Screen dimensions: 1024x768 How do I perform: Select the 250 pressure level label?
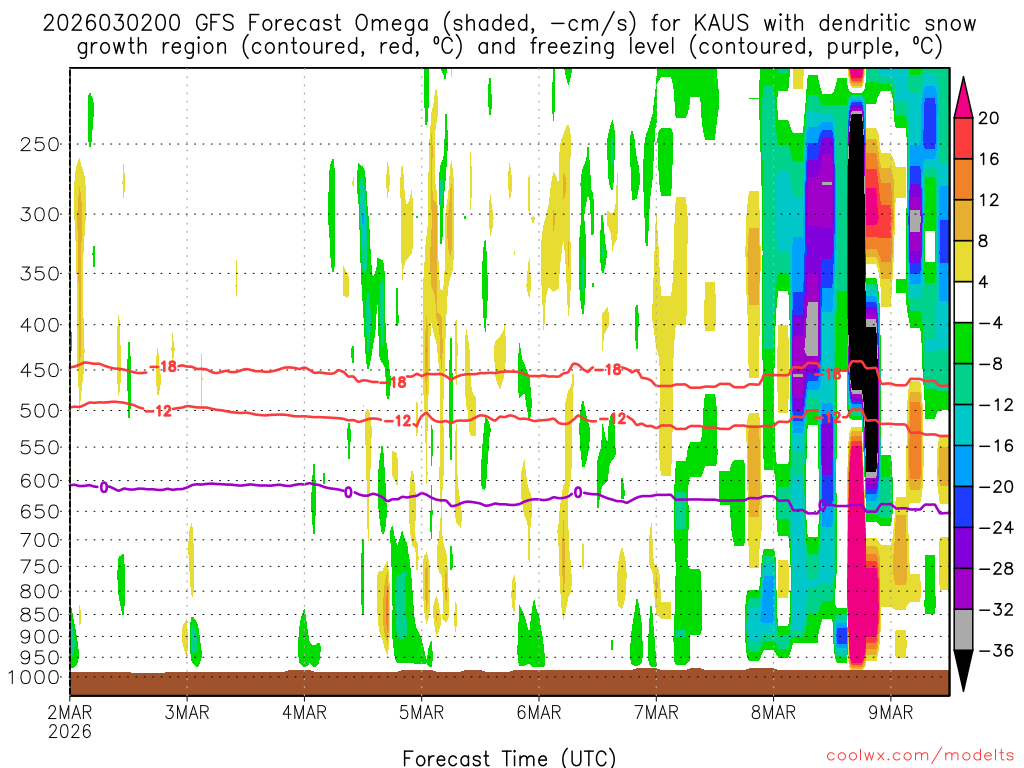click(40, 144)
